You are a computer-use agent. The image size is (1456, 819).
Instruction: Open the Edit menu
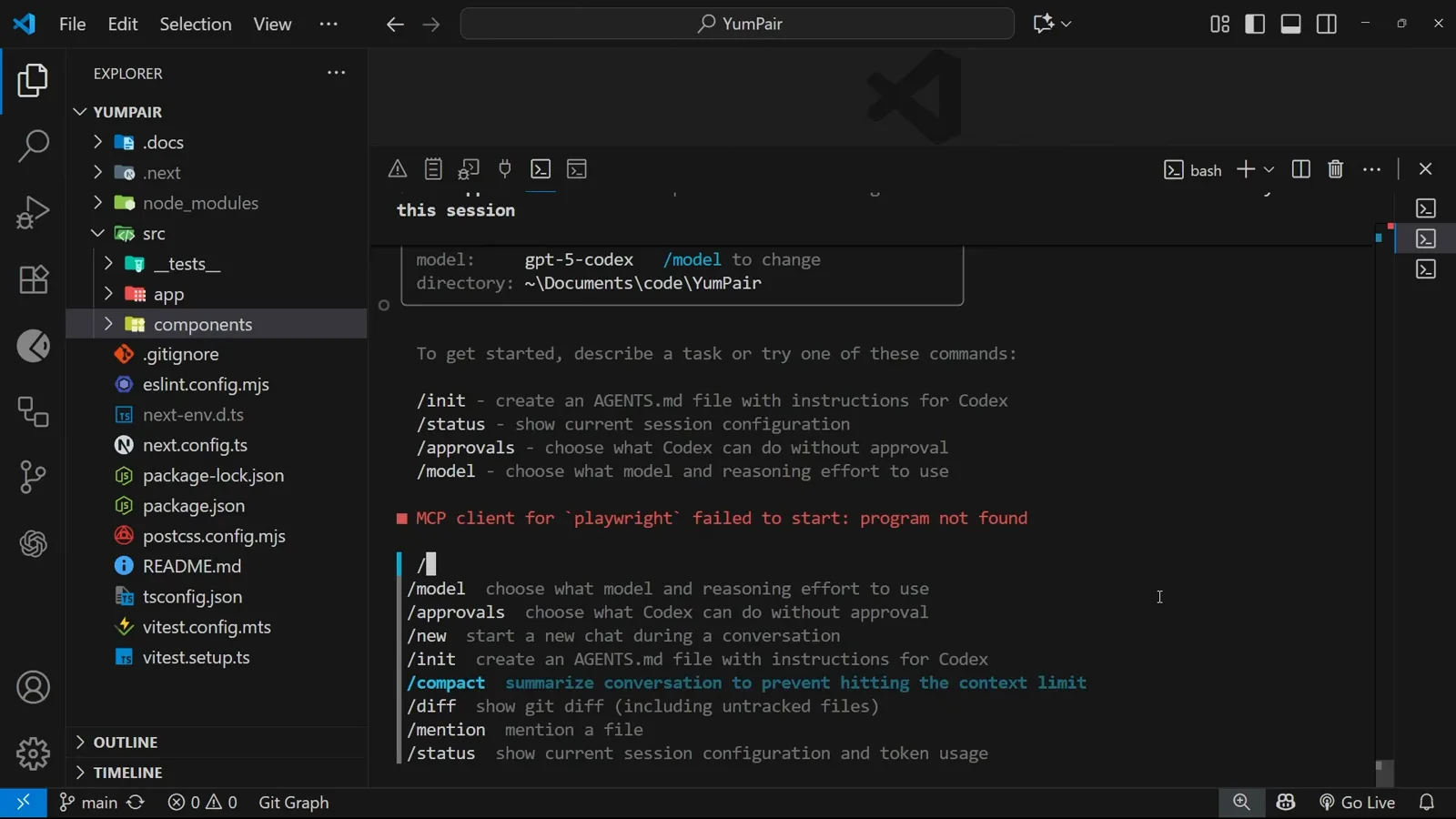click(123, 24)
